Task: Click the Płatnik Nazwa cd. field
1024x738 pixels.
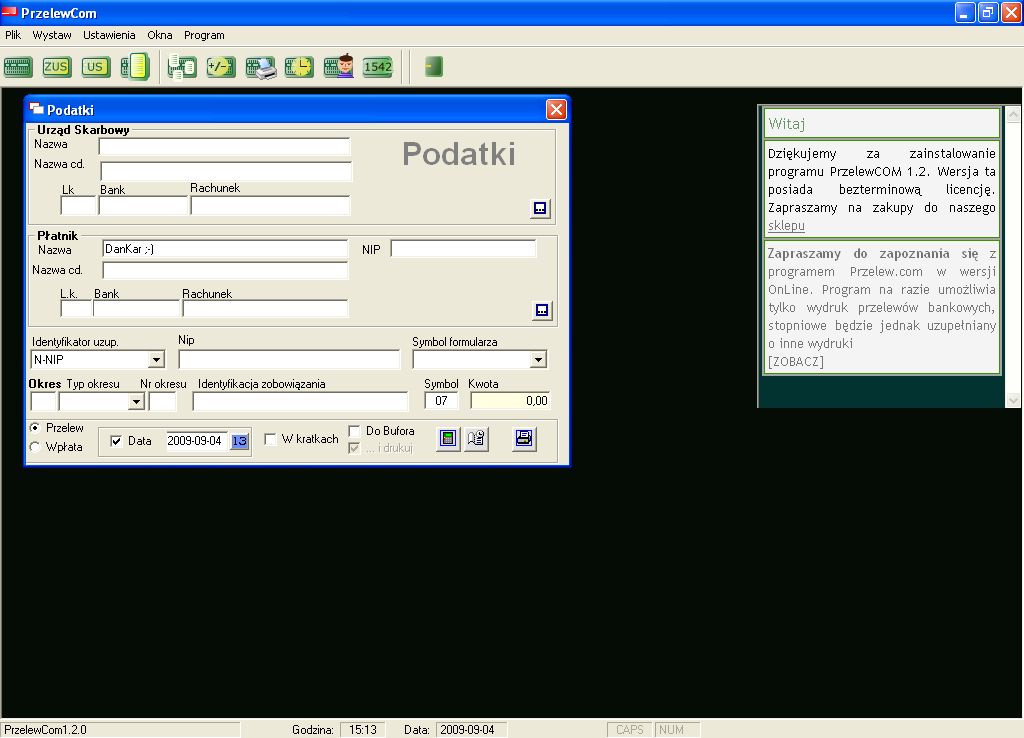Action: [x=225, y=270]
